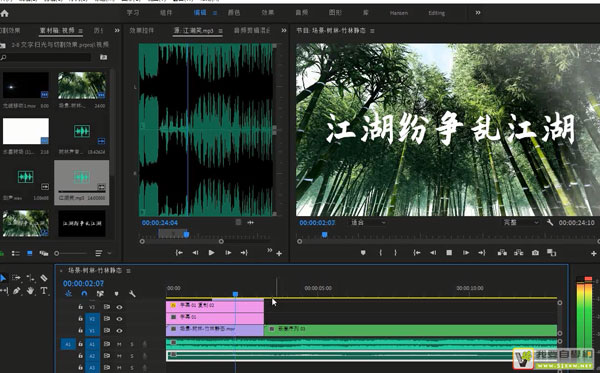Select the Type tool
600x373 pixels.
click(x=44, y=291)
